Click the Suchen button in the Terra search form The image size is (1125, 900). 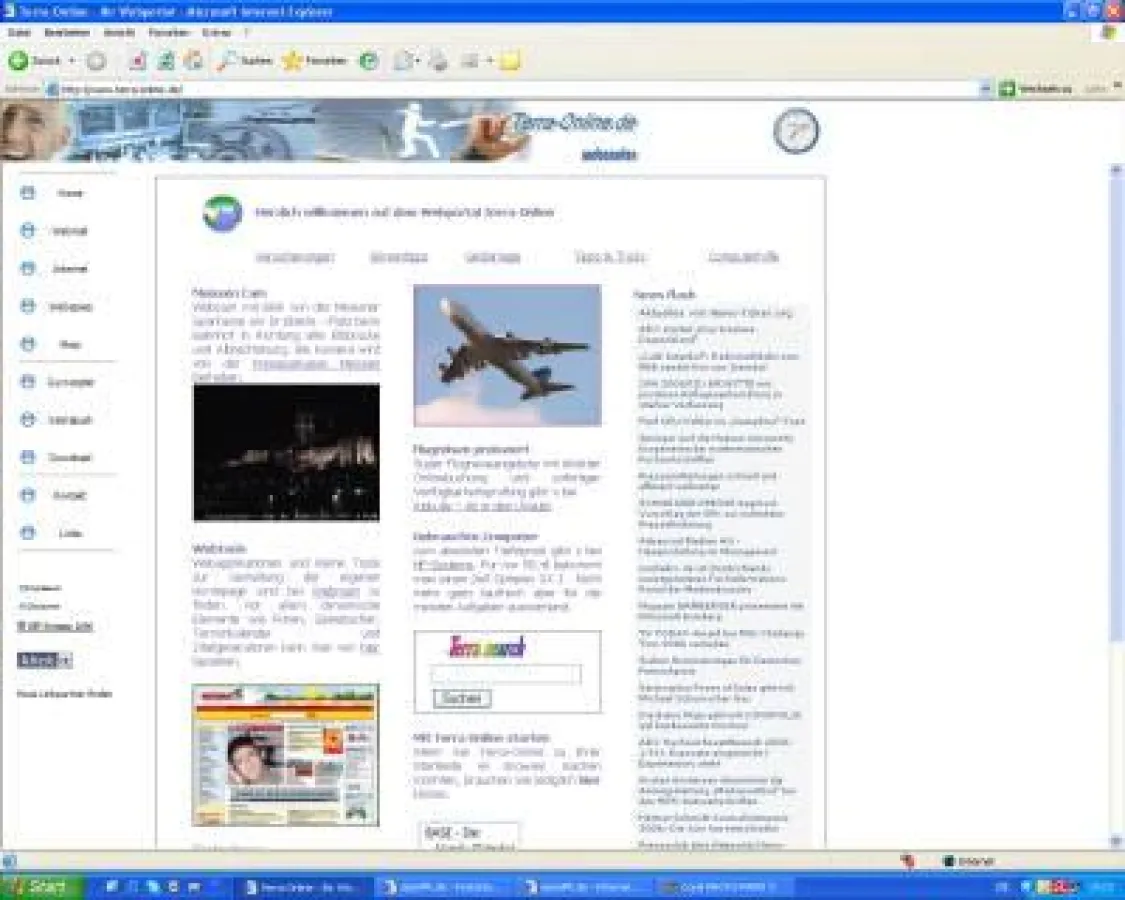click(x=464, y=698)
